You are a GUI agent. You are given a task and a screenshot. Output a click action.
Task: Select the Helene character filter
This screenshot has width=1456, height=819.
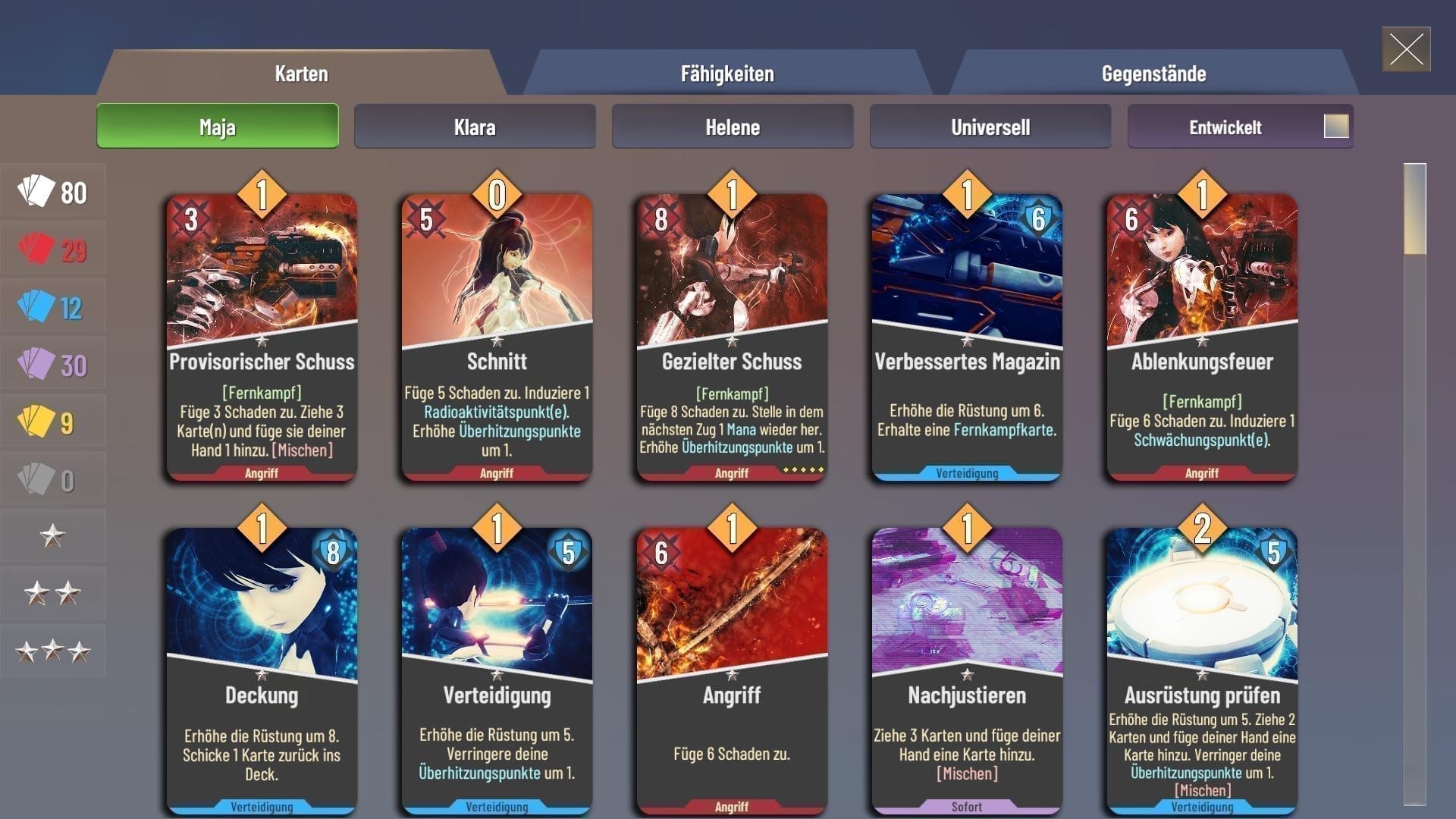tap(733, 127)
